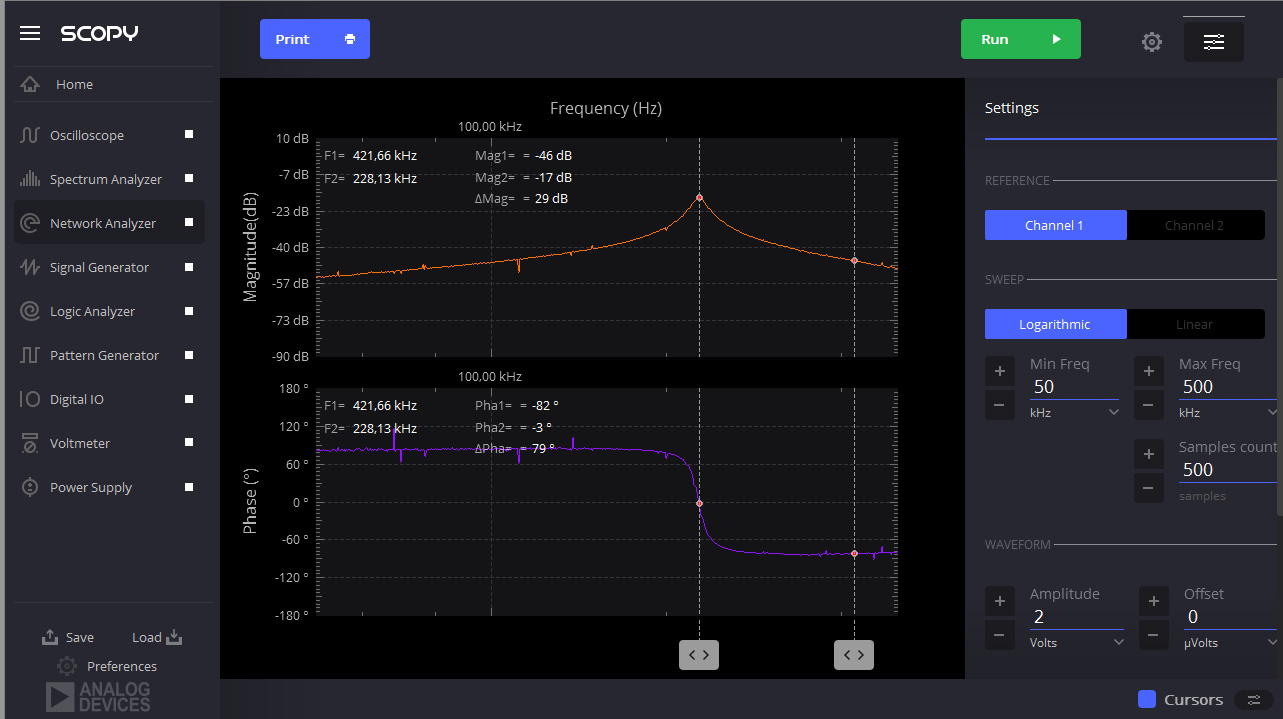Image resolution: width=1283 pixels, height=719 pixels.
Task: Decrease Offset with minus button
Action: point(1154,635)
